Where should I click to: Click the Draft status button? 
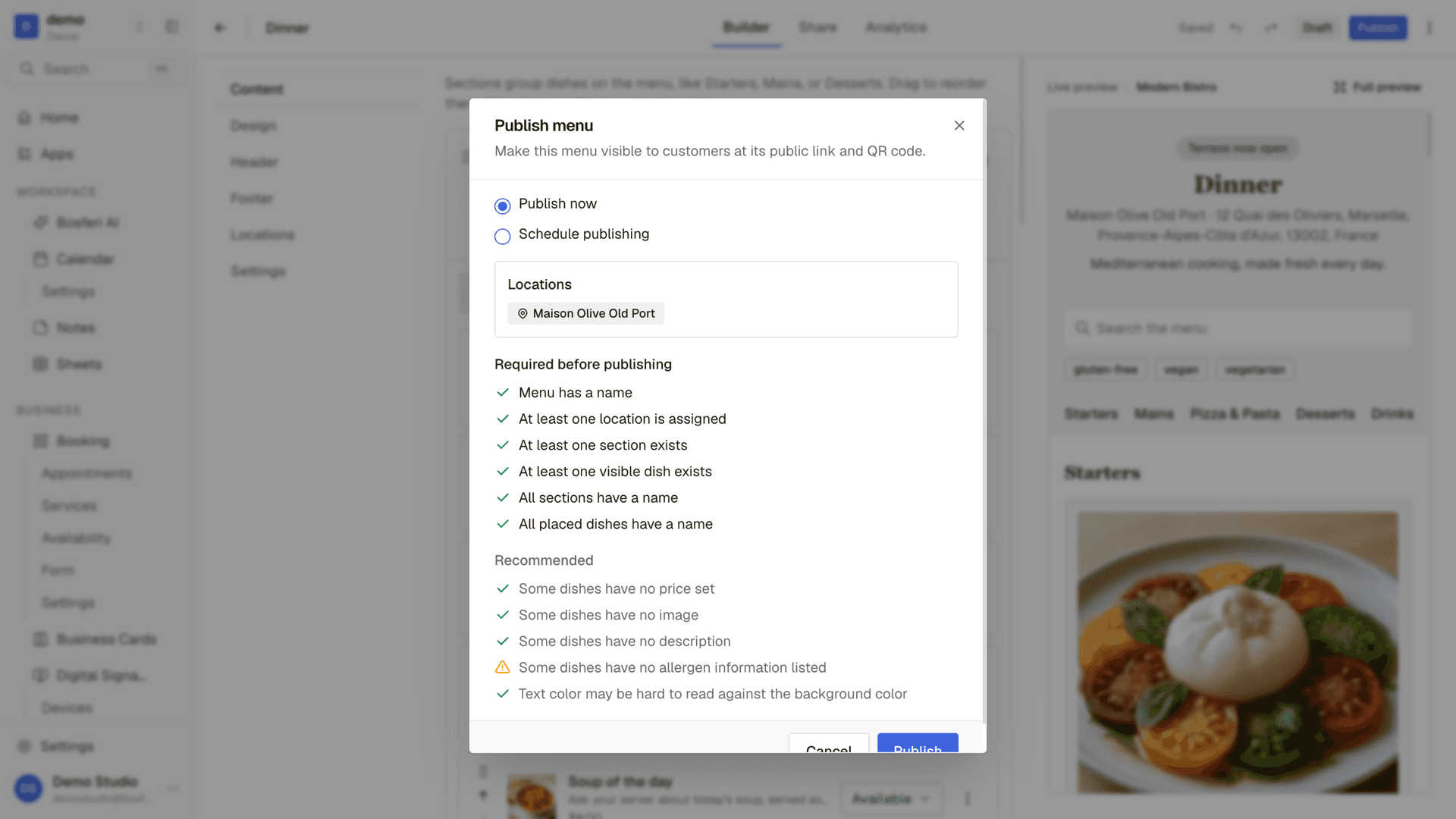click(x=1317, y=28)
